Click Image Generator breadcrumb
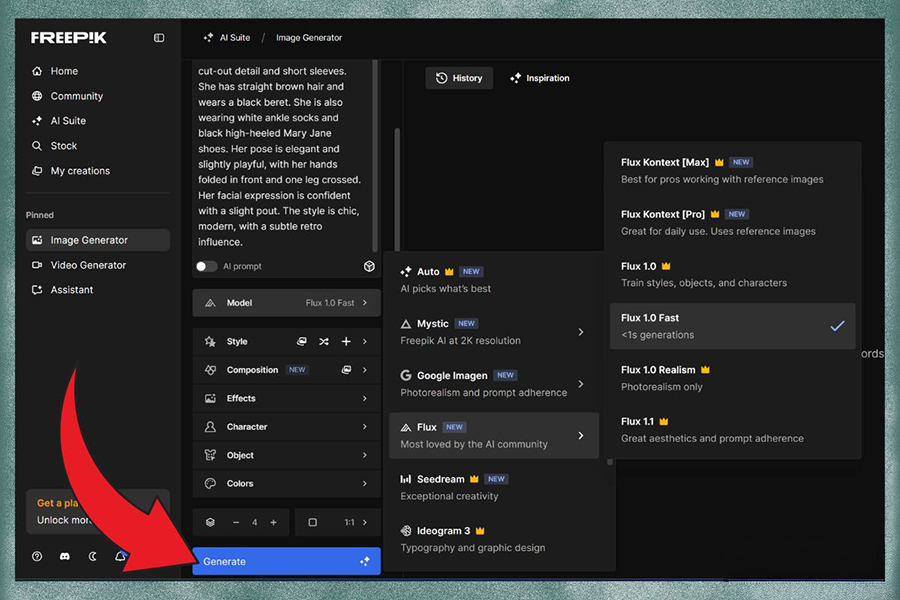Viewport: 900px width, 600px height. (x=309, y=38)
